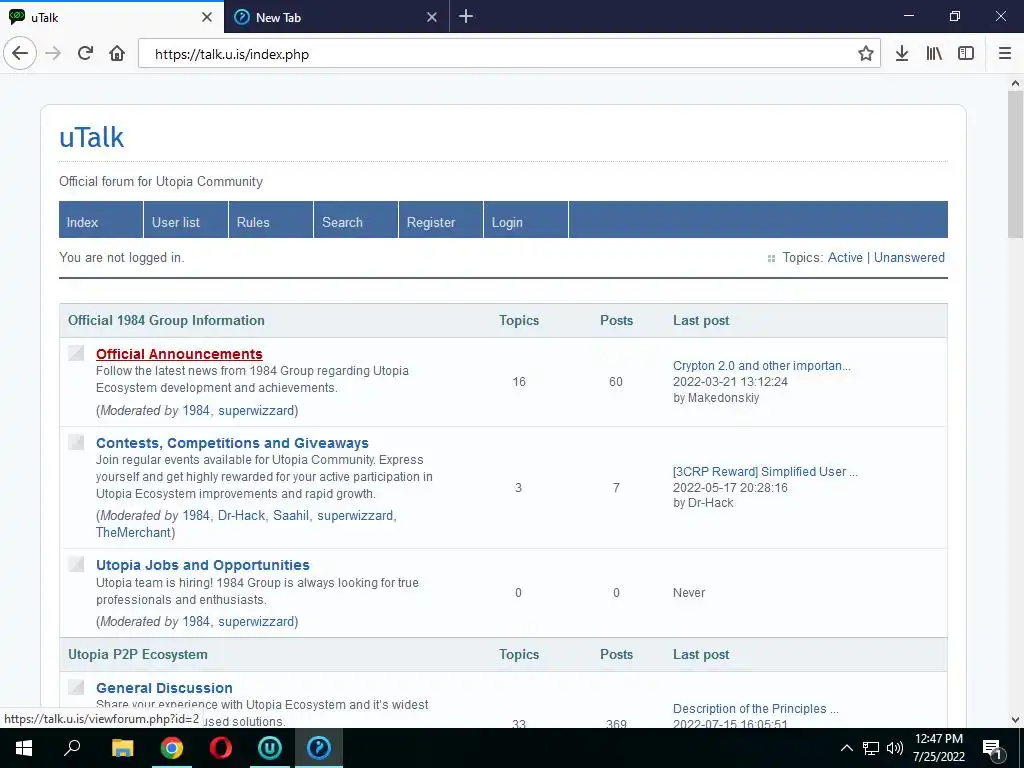
Task: Open superwizzard moderator link under Official Announcements
Action: click(x=256, y=410)
